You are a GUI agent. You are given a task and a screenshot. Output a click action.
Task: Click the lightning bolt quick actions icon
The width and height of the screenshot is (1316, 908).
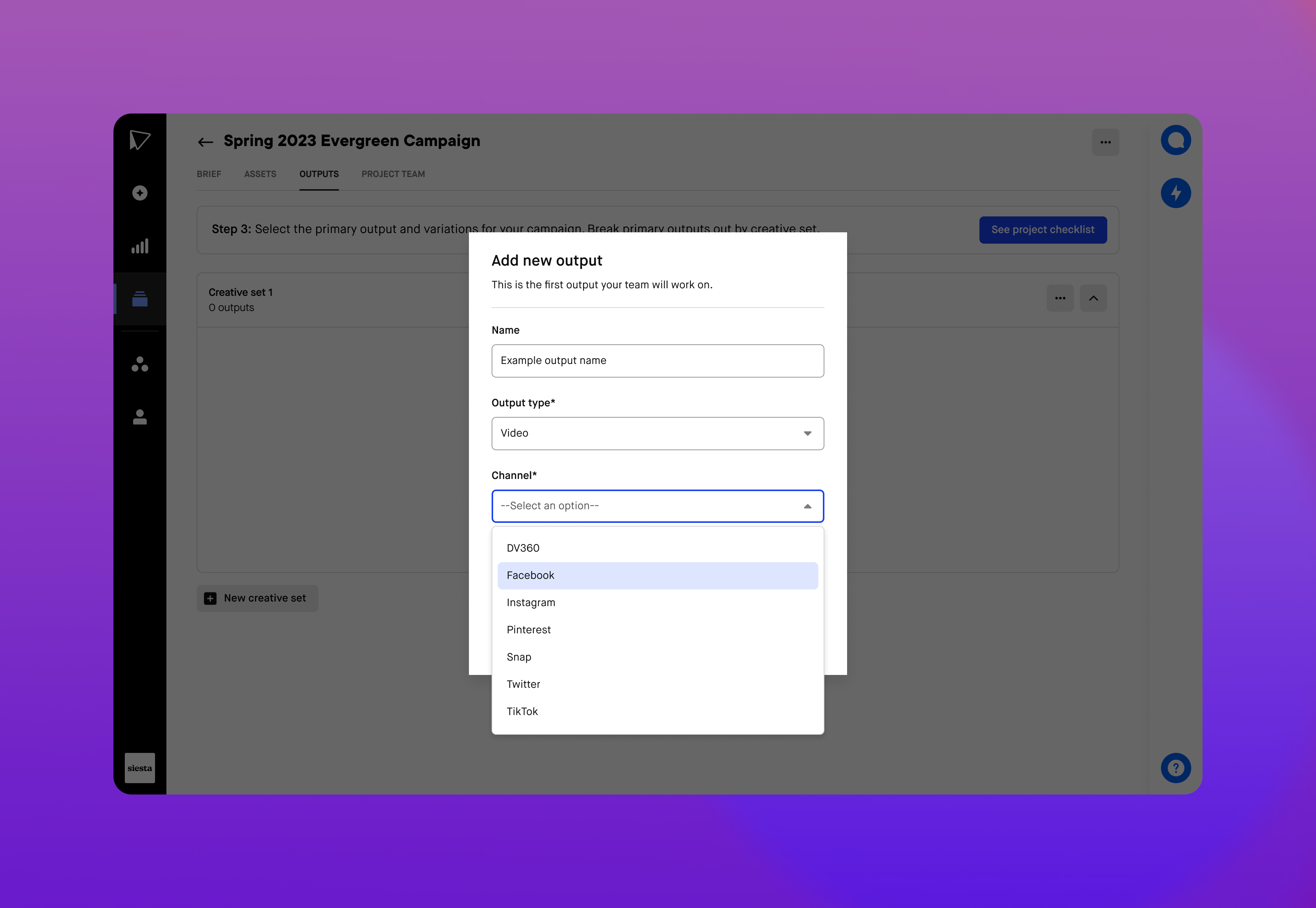click(1176, 193)
